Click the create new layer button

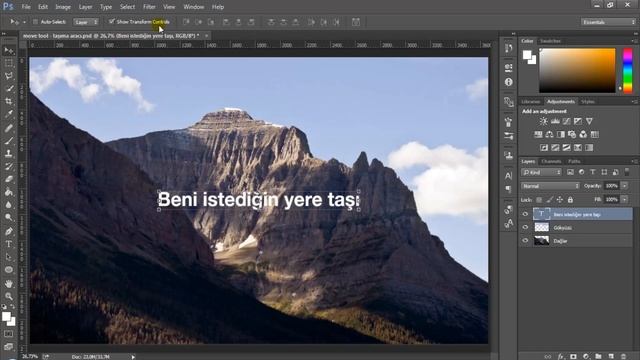[x=611, y=356]
